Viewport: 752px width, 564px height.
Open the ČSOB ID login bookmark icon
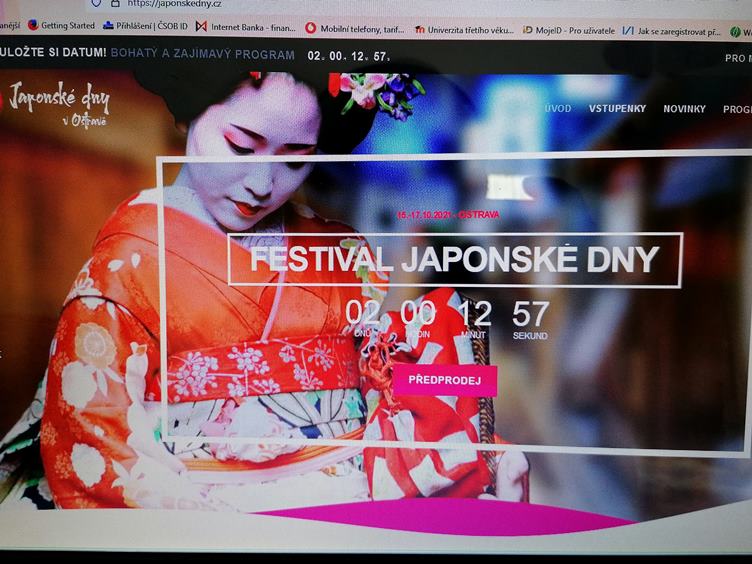click(108, 25)
